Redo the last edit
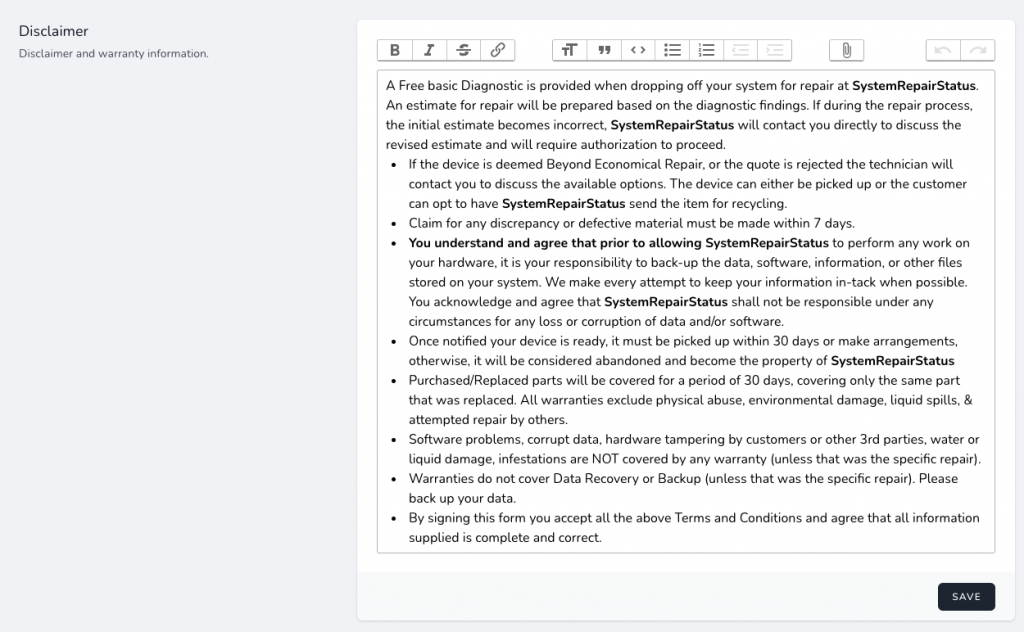Viewport: 1024px width, 632px height. [978, 50]
